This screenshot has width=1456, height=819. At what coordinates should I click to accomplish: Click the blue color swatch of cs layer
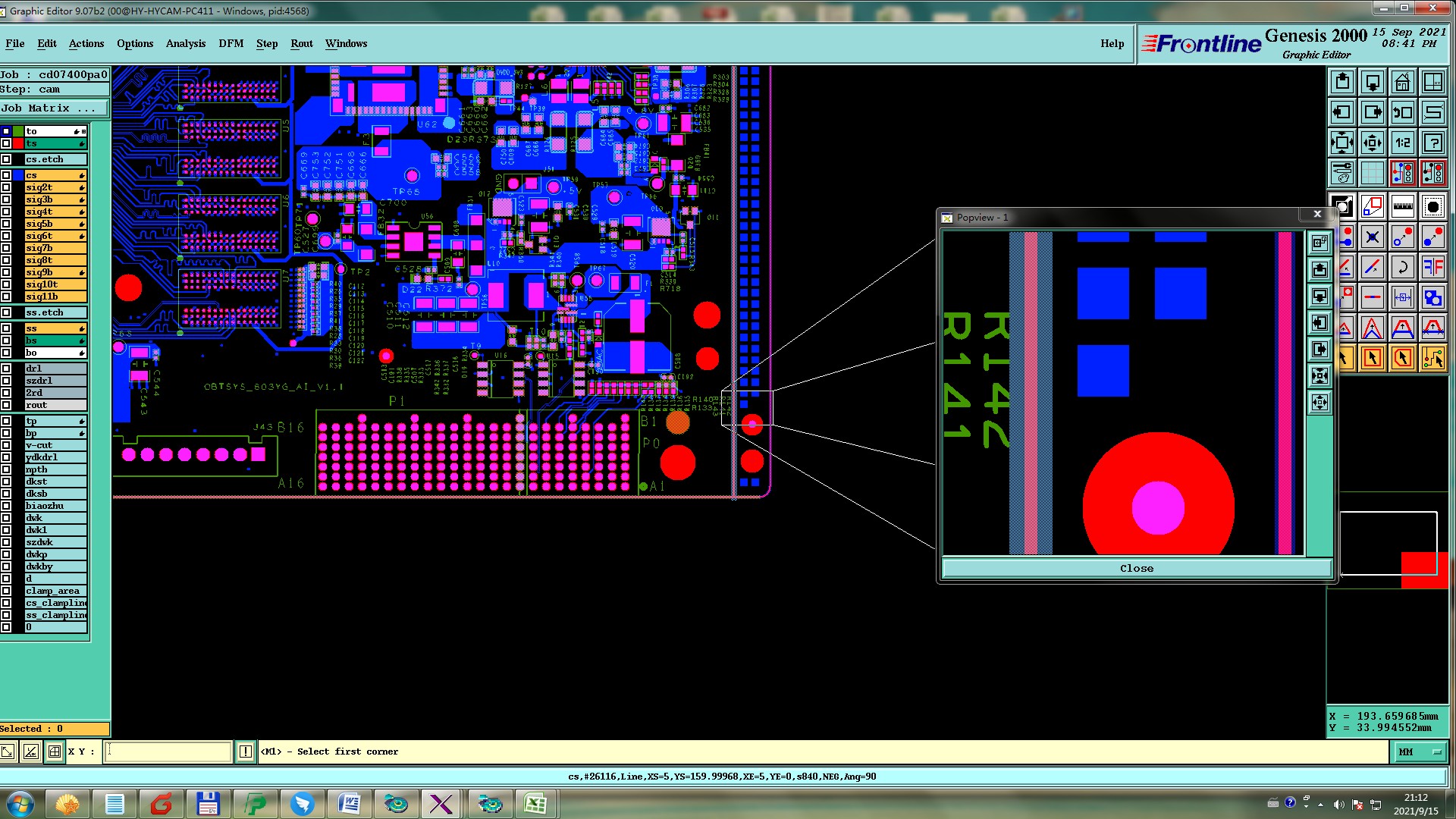[18, 175]
